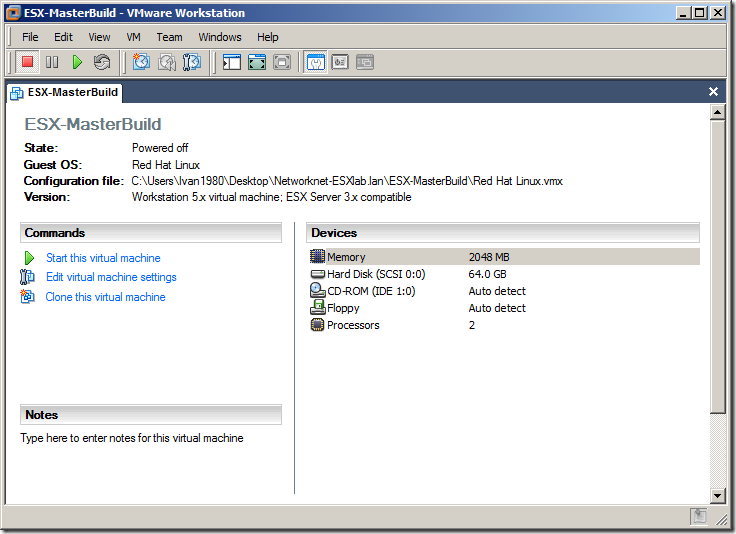Click the Commands section header
This screenshot has width=736, height=534.
(x=151, y=233)
